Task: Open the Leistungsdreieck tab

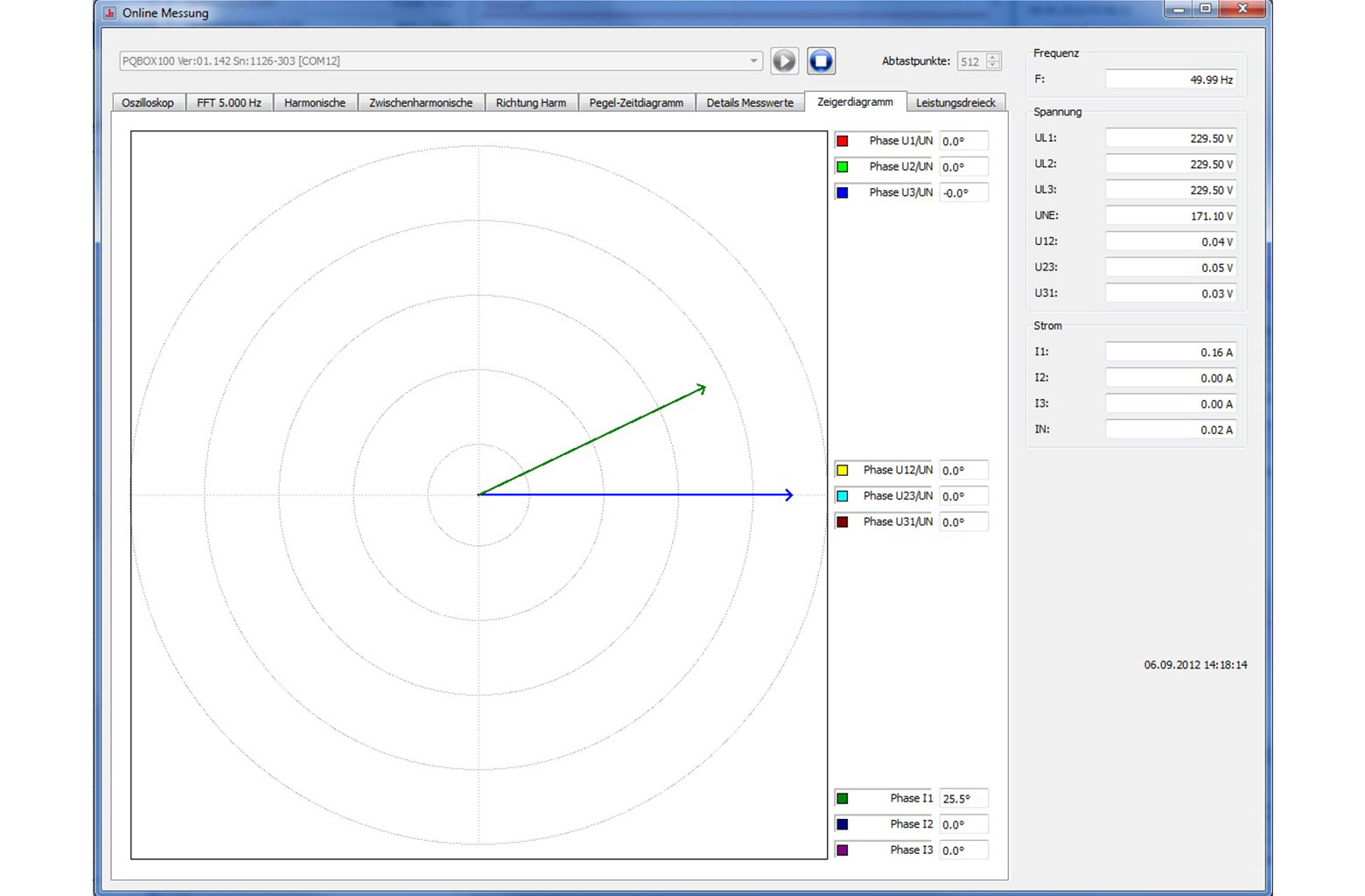Action: (955, 102)
